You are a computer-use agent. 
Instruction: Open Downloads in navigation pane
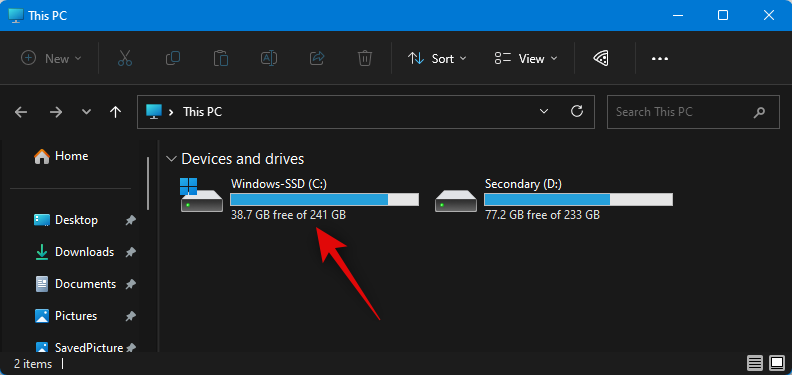click(73, 252)
